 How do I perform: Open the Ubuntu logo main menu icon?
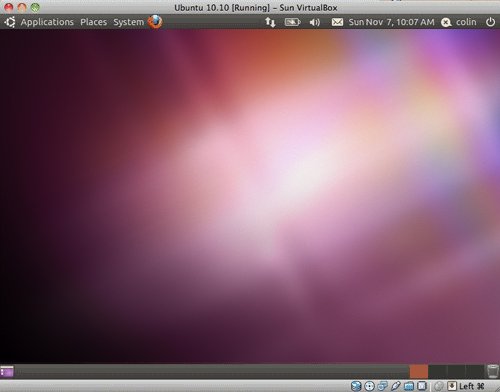[10, 22]
